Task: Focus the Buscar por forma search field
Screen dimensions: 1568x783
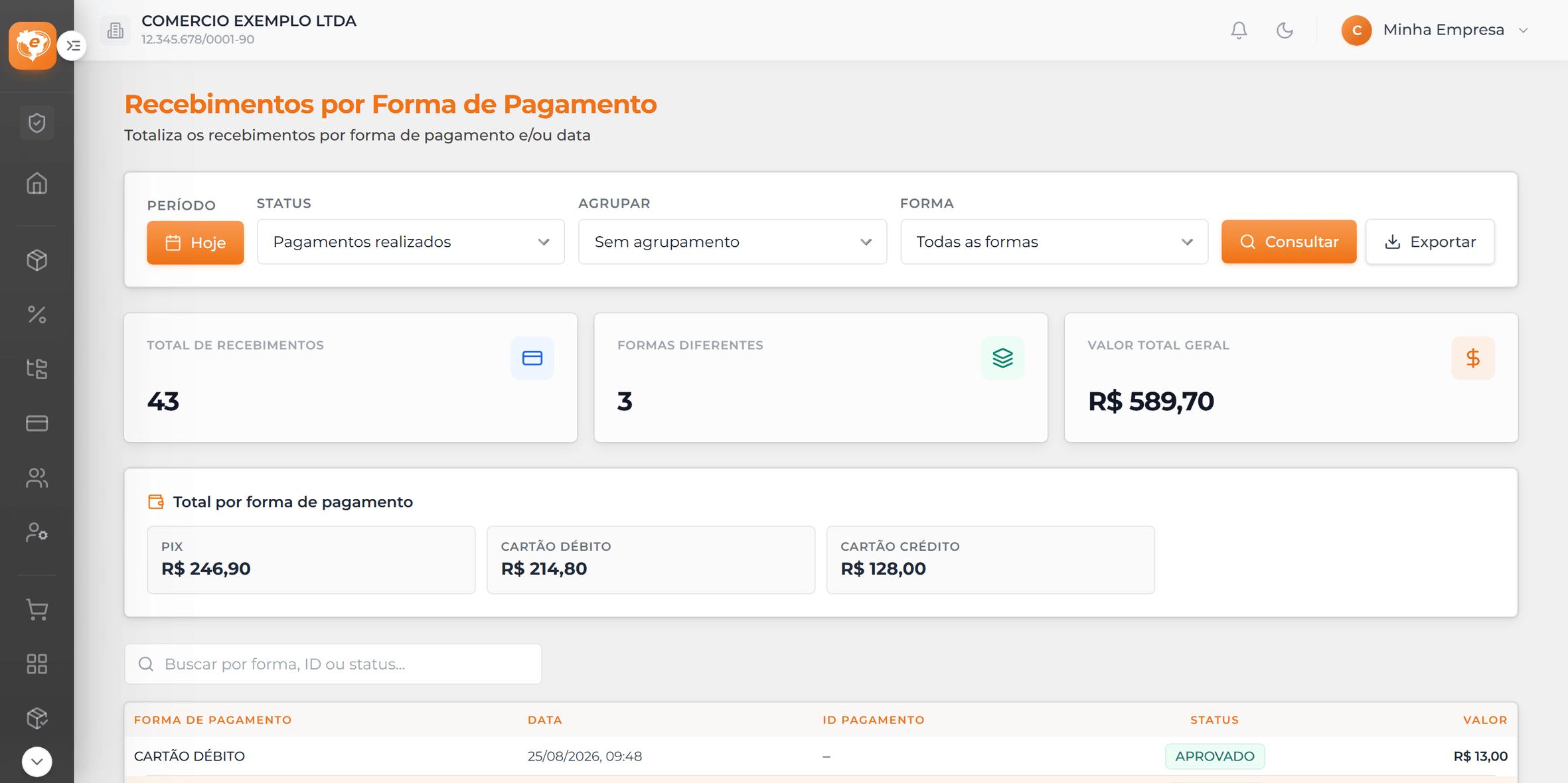Action: click(x=333, y=664)
